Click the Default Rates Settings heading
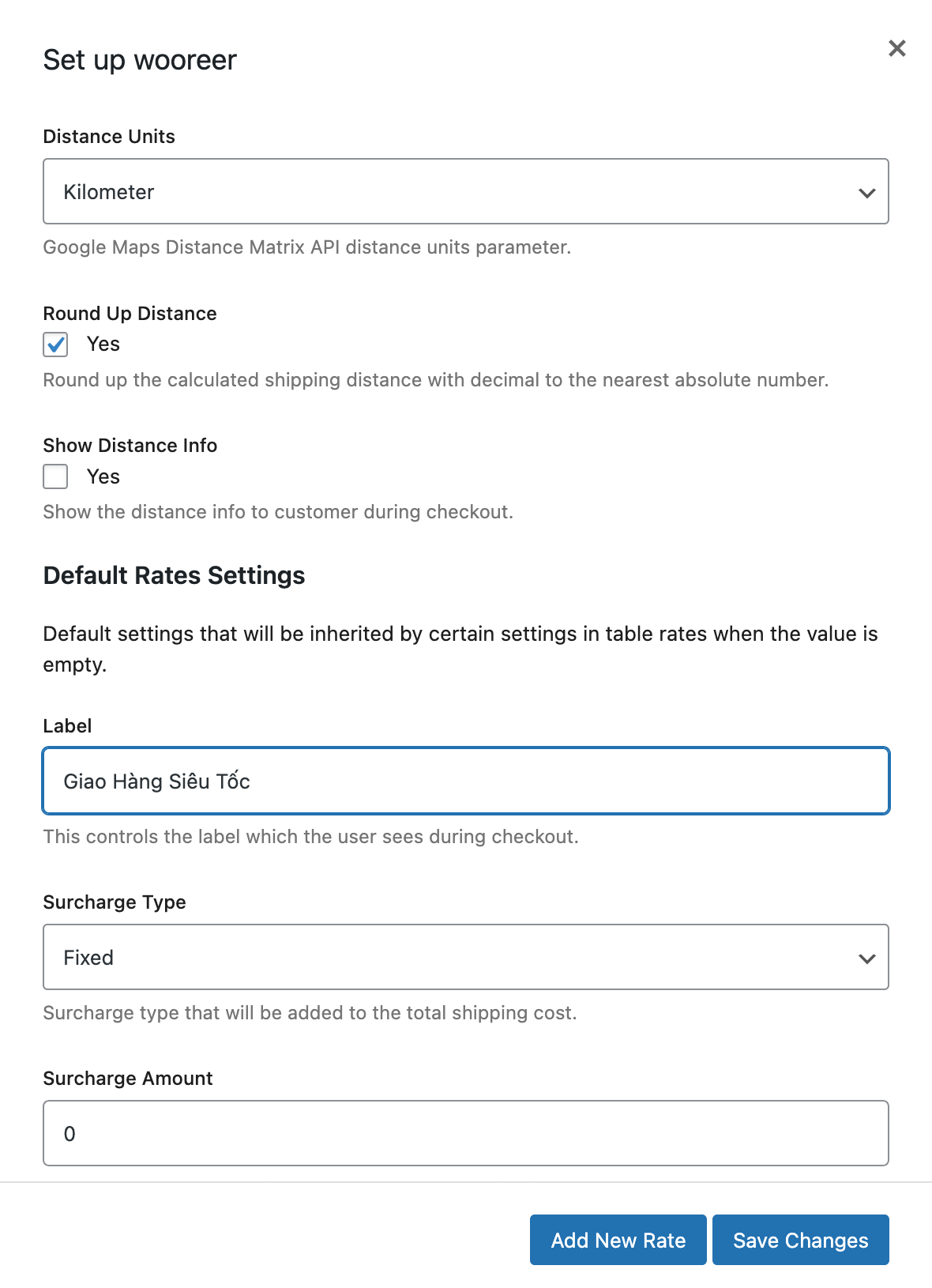The width and height of the screenshot is (932, 1288). pyautogui.click(x=174, y=575)
